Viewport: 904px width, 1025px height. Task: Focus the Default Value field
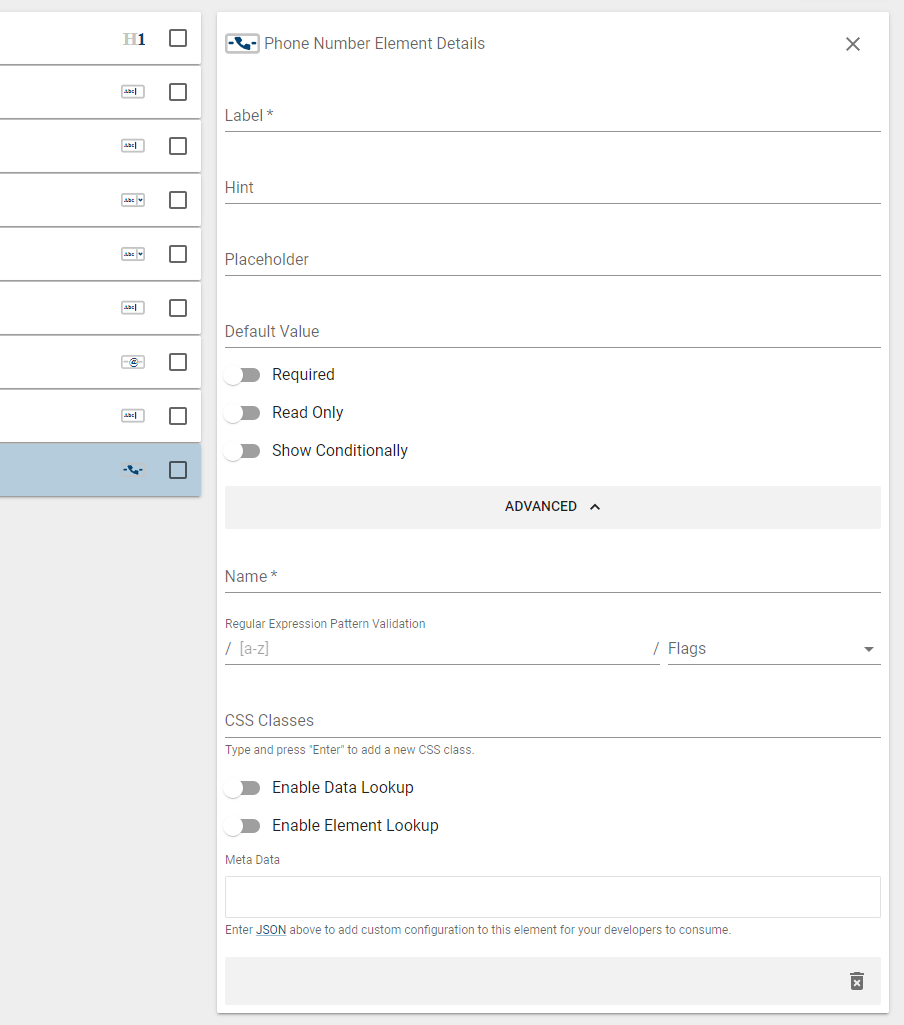[x=553, y=332]
